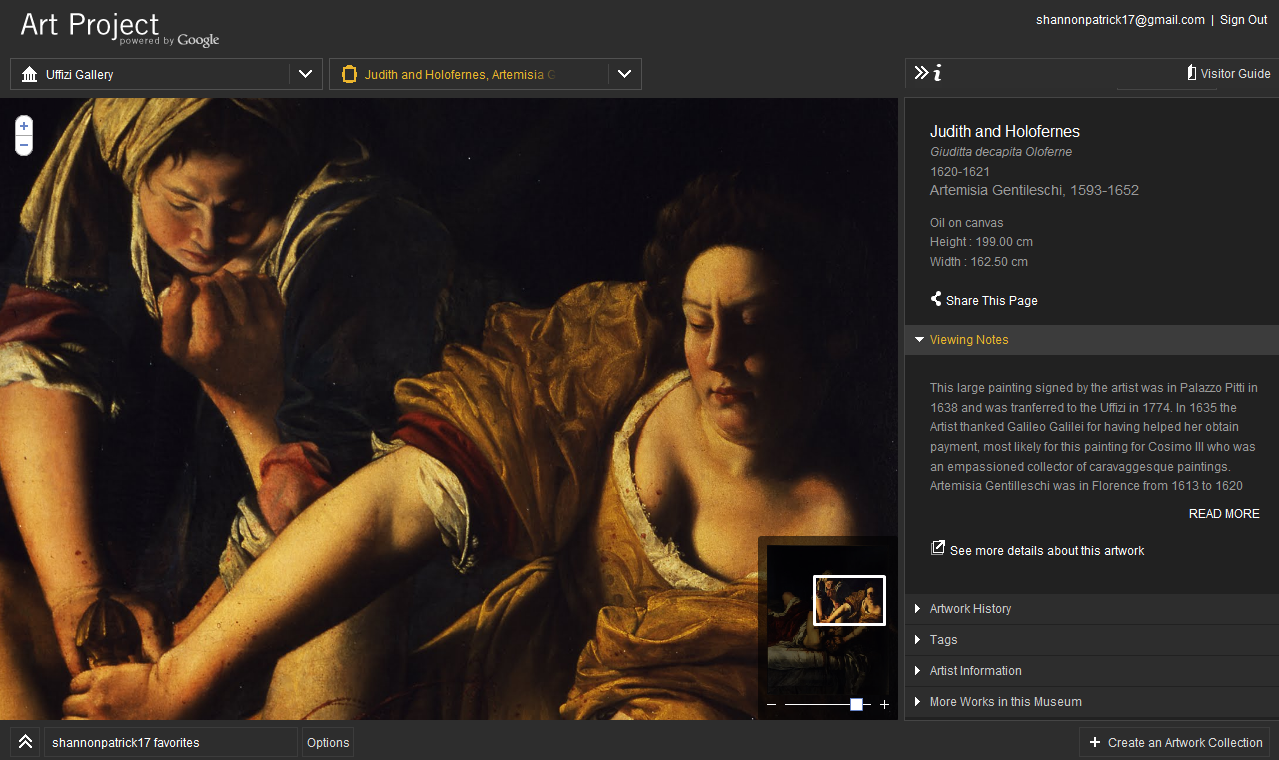Viewport: 1279px width, 760px height.
Task: Click the Giuditta decapita Oloferne subtitle
Action: pyautogui.click(x=1001, y=152)
